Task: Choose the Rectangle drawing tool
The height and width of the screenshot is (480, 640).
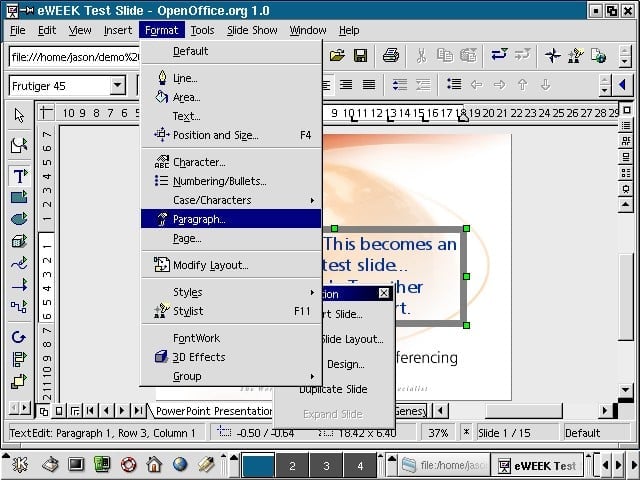Action: point(19,197)
